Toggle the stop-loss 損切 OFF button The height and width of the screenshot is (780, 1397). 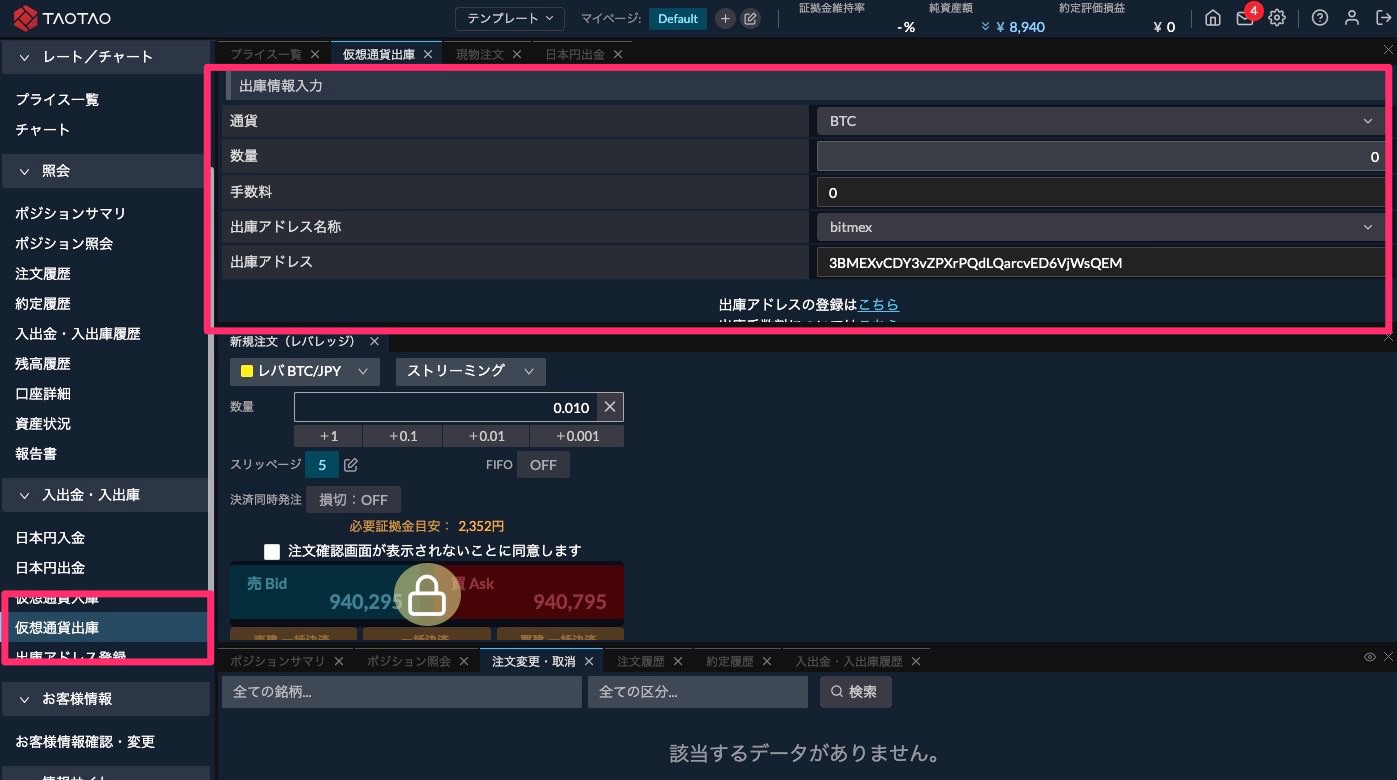[x=353, y=500]
